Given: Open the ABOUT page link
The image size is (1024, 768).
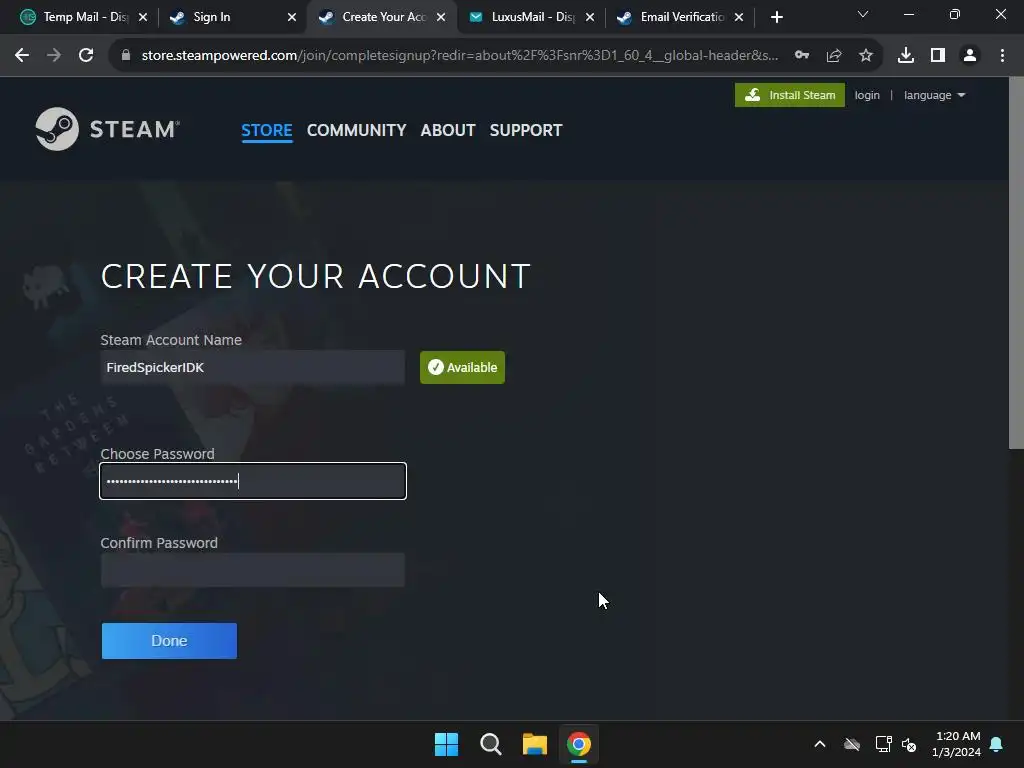Looking at the screenshot, I should click(448, 130).
